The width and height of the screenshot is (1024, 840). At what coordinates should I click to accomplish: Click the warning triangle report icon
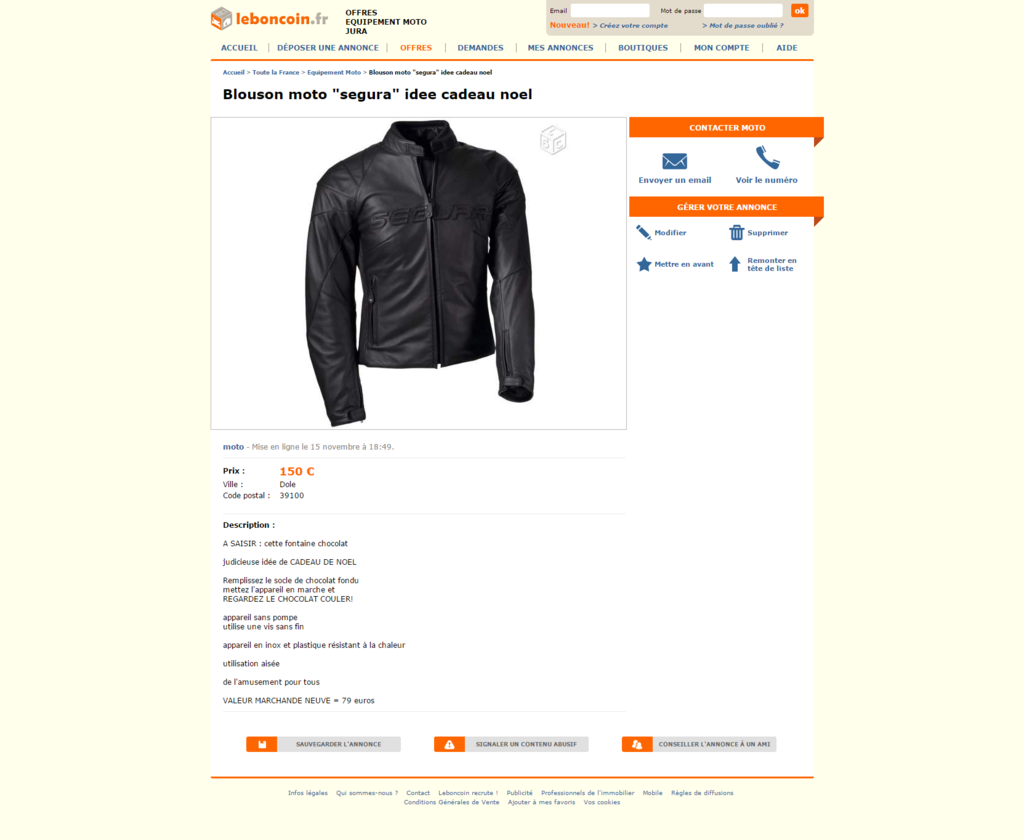449,744
